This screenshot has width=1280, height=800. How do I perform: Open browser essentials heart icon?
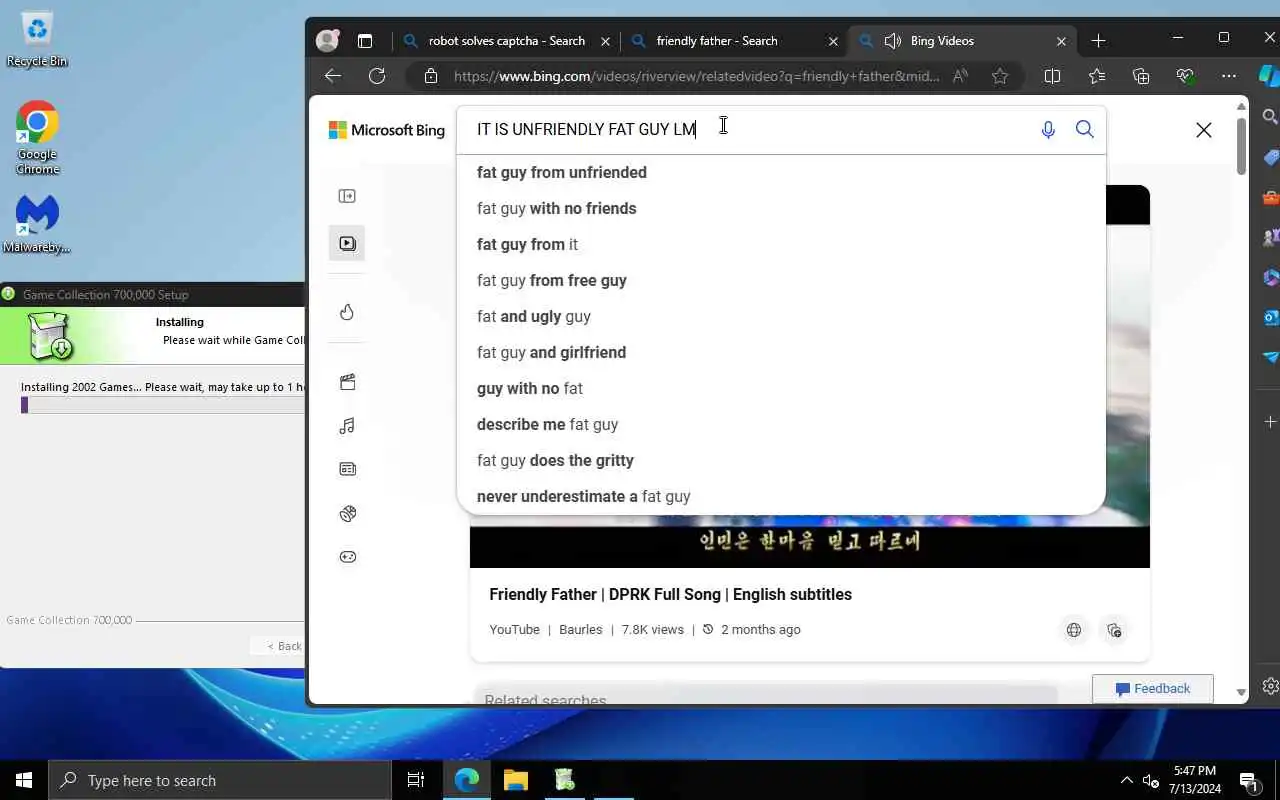1185,76
